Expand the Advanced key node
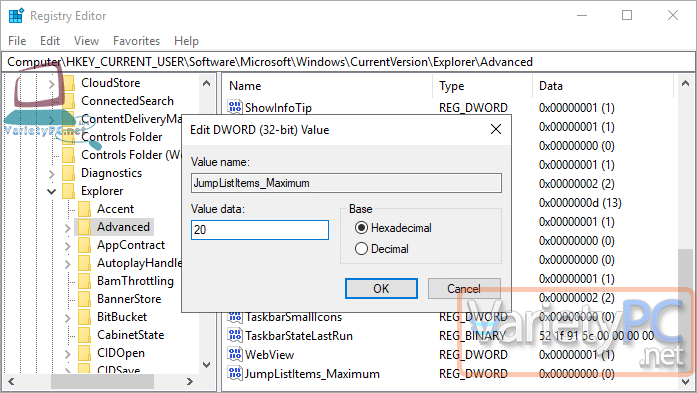Image resolution: width=697 pixels, height=393 pixels. tap(68, 228)
